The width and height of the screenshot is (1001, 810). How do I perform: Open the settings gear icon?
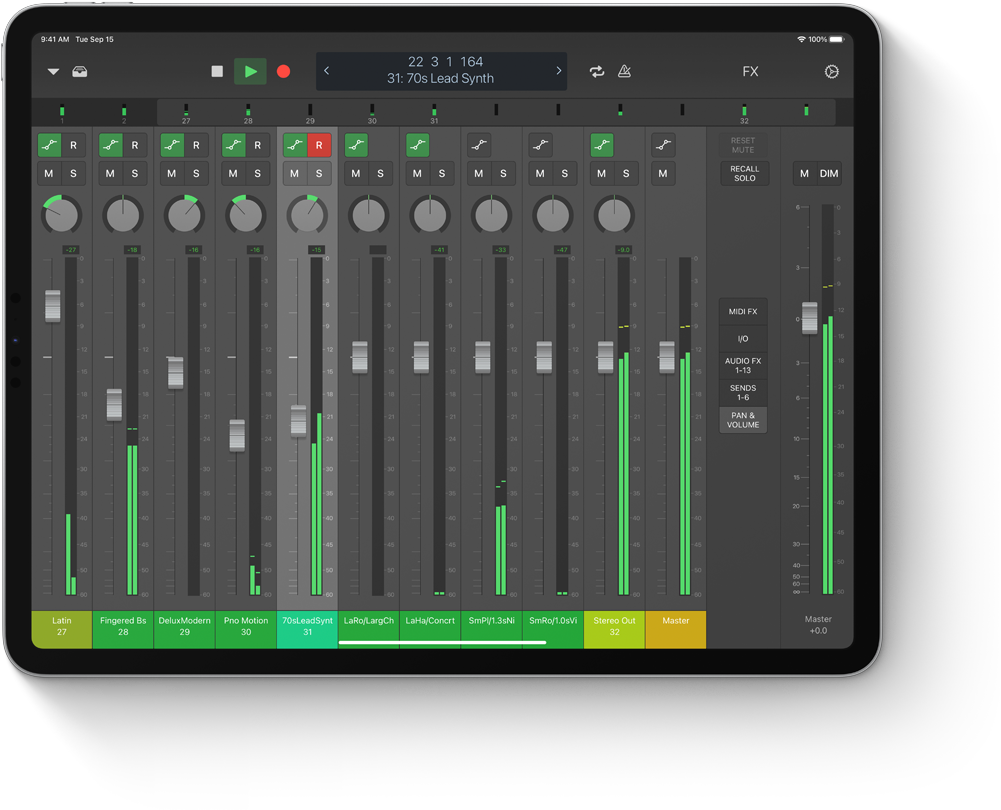[831, 72]
